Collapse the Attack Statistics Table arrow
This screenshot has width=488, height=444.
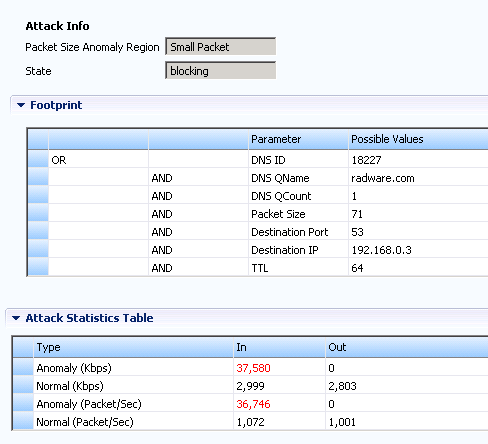click(x=16, y=318)
